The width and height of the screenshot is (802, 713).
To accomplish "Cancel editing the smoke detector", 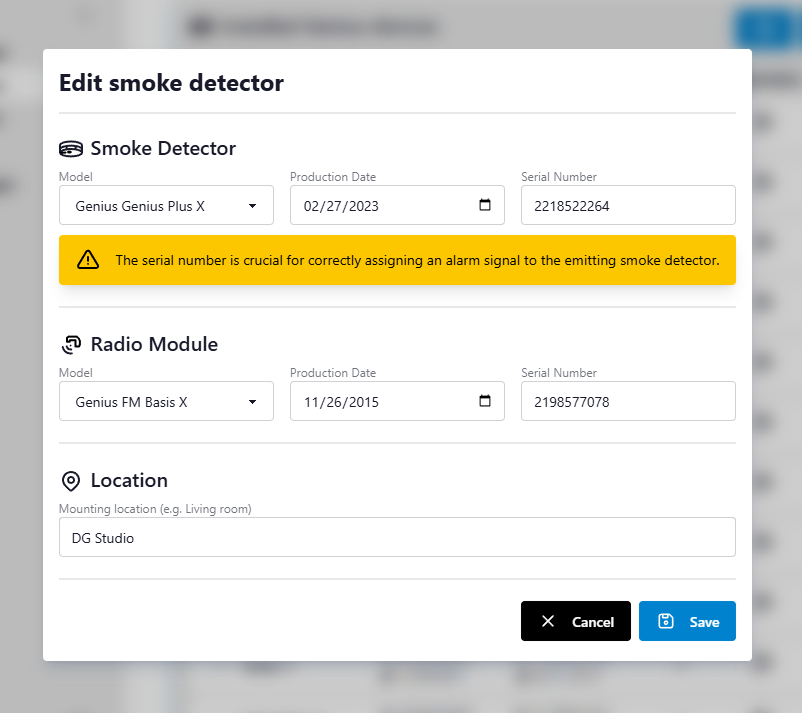I will (575, 621).
